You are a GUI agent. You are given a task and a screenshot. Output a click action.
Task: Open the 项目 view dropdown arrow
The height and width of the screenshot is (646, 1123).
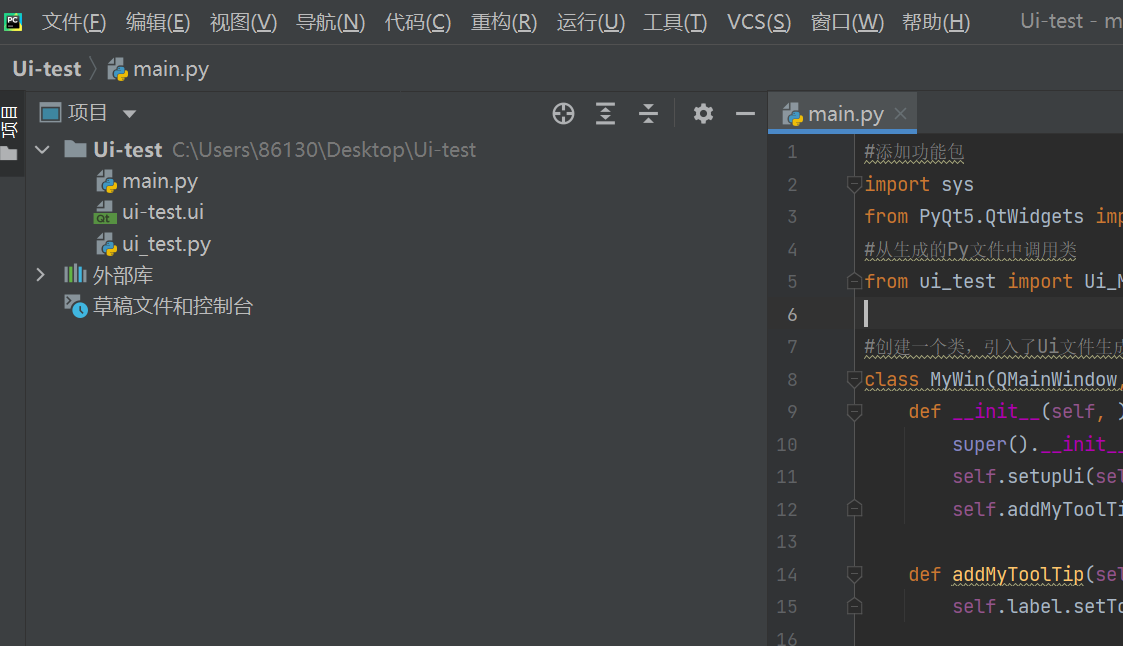click(x=129, y=113)
